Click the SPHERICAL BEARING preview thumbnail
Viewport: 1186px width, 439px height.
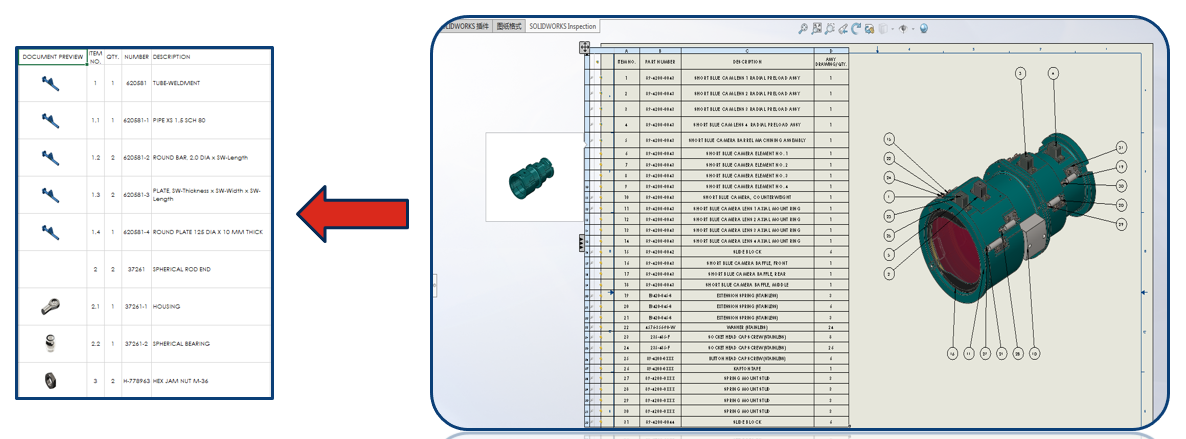(50, 343)
